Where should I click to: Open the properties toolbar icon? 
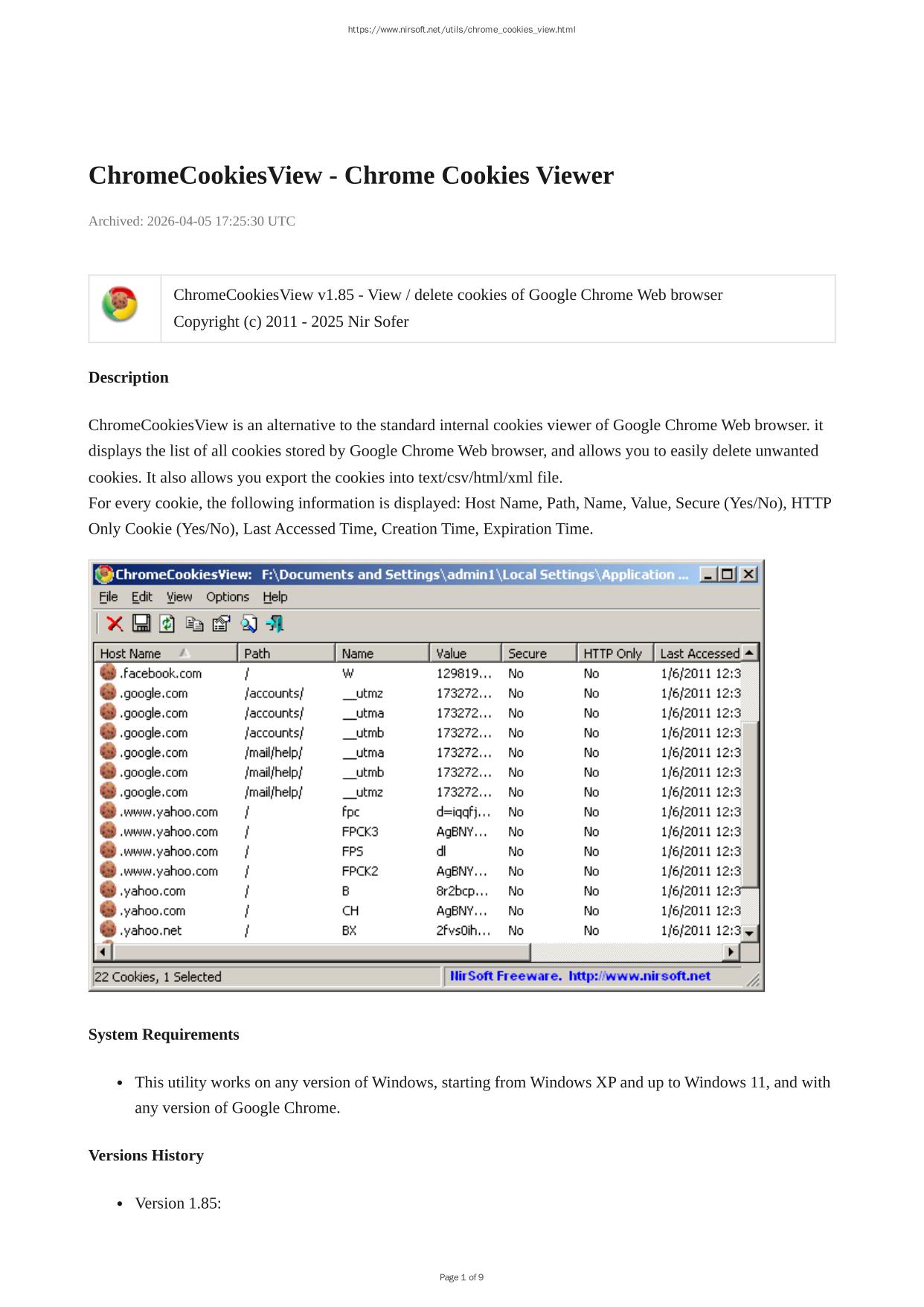click(221, 624)
